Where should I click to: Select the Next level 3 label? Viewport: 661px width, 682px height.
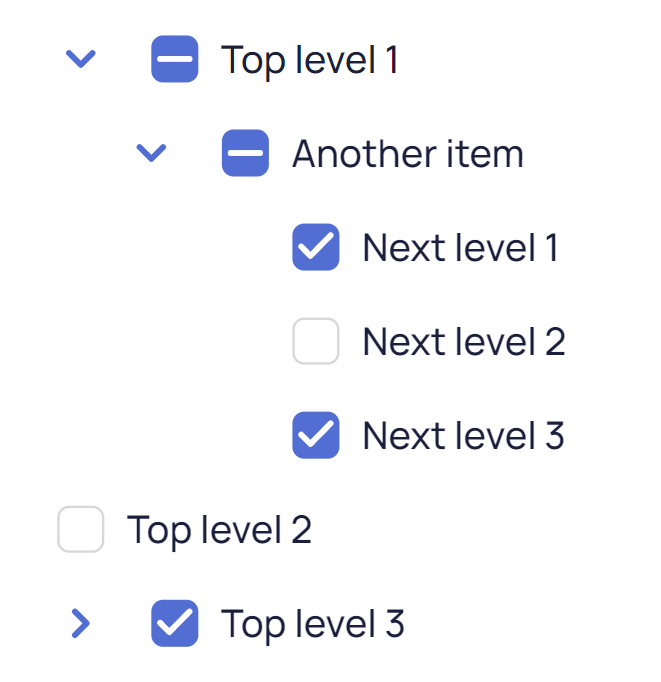pyautogui.click(x=464, y=436)
